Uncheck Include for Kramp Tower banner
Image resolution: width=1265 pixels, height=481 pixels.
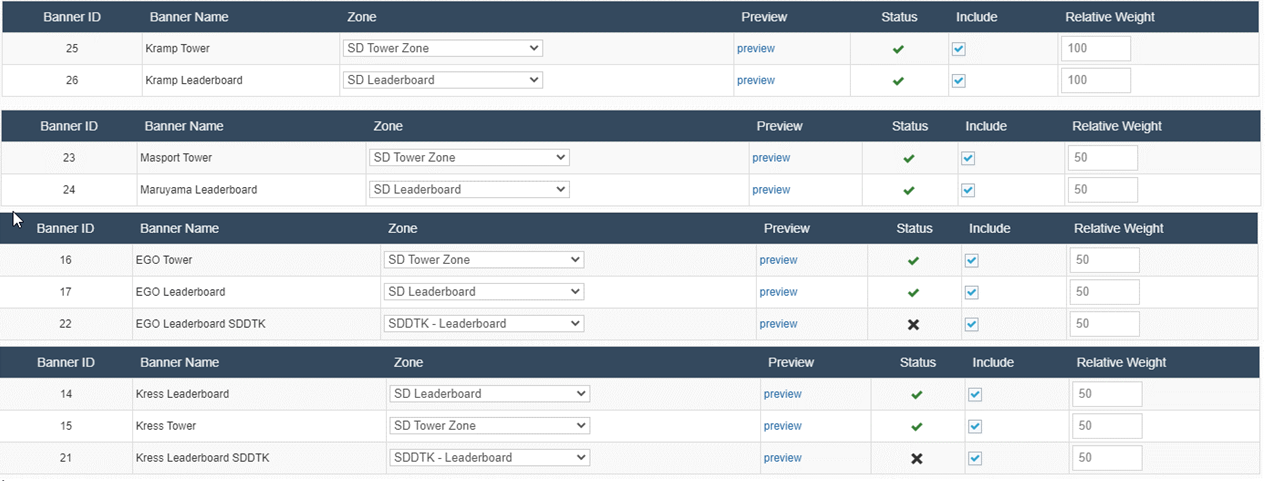[x=959, y=49]
